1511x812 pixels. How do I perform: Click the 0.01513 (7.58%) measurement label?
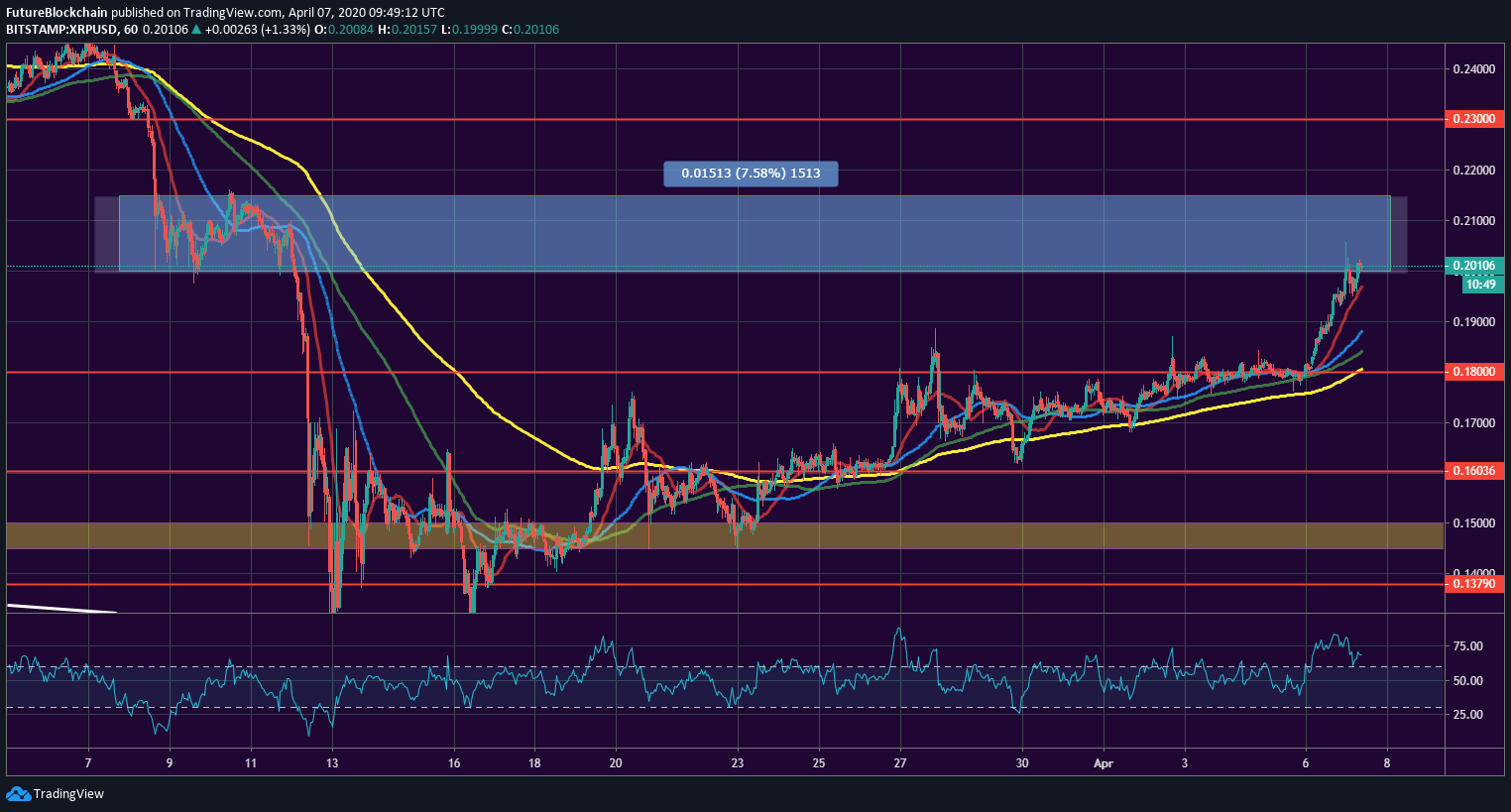(x=751, y=174)
